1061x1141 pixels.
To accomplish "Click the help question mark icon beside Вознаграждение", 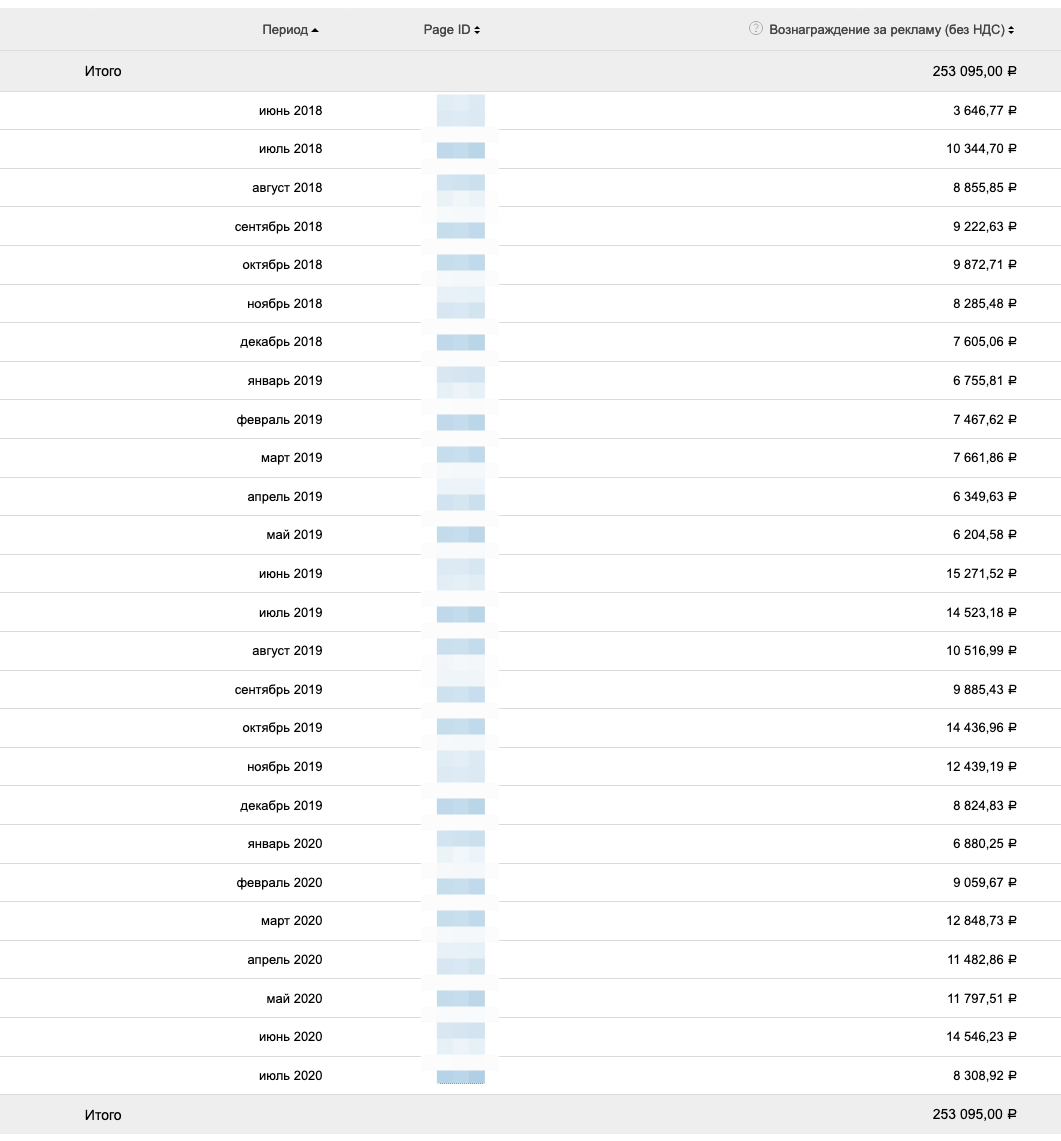I will [756, 29].
